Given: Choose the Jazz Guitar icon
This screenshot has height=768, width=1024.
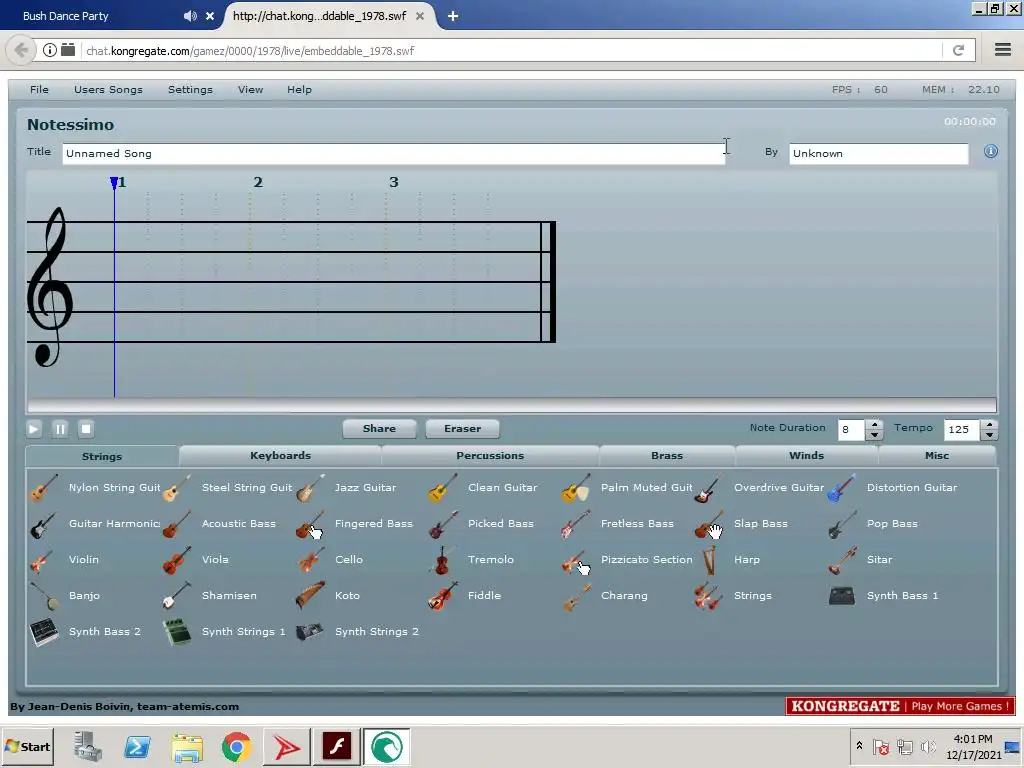Looking at the screenshot, I should coord(310,488).
